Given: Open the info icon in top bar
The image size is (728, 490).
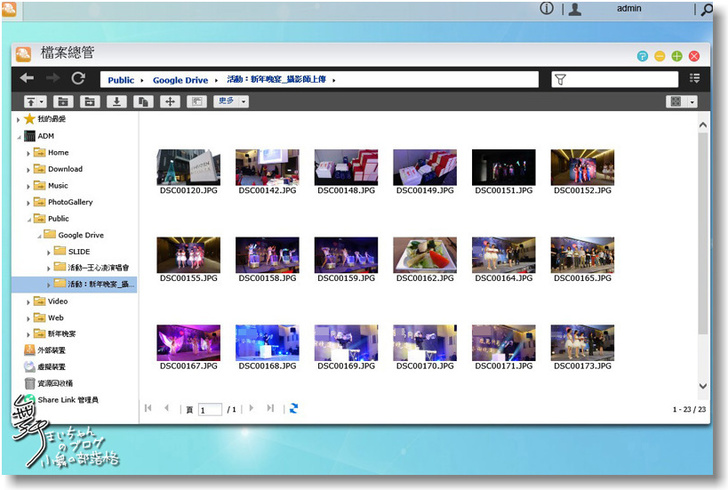Looking at the screenshot, I should pos(546,8).
